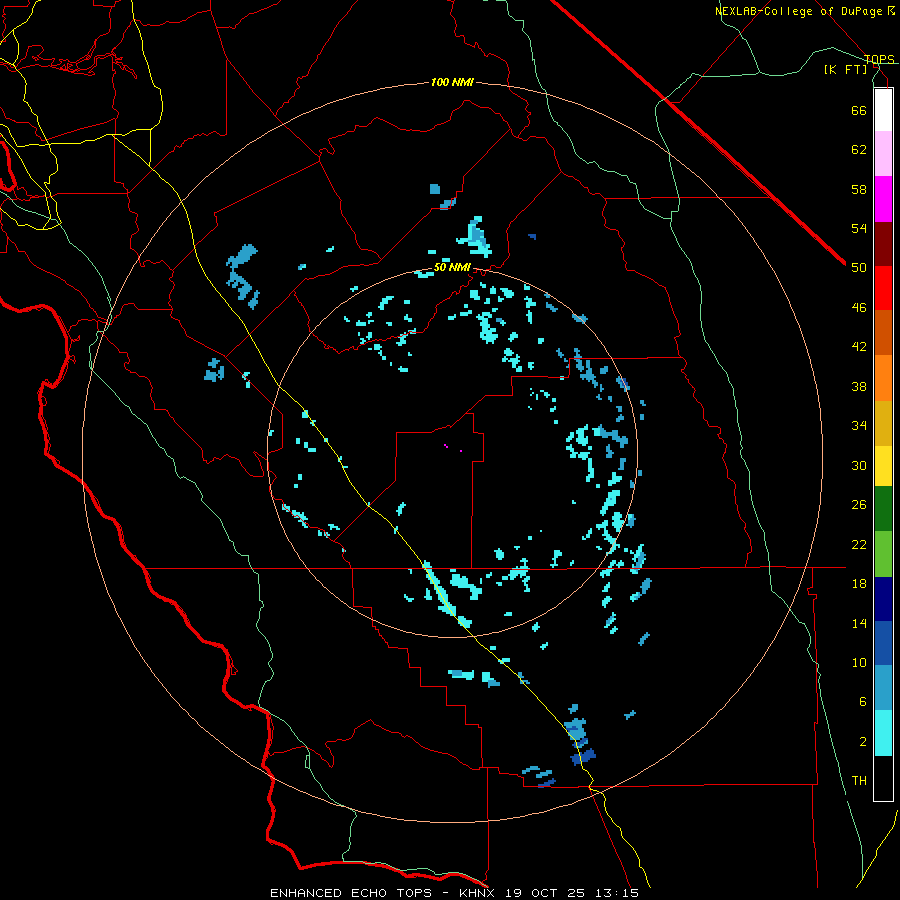
Task: Click the medium blue legend swatch
Action: pyautogui.click(x=883, y=643)
